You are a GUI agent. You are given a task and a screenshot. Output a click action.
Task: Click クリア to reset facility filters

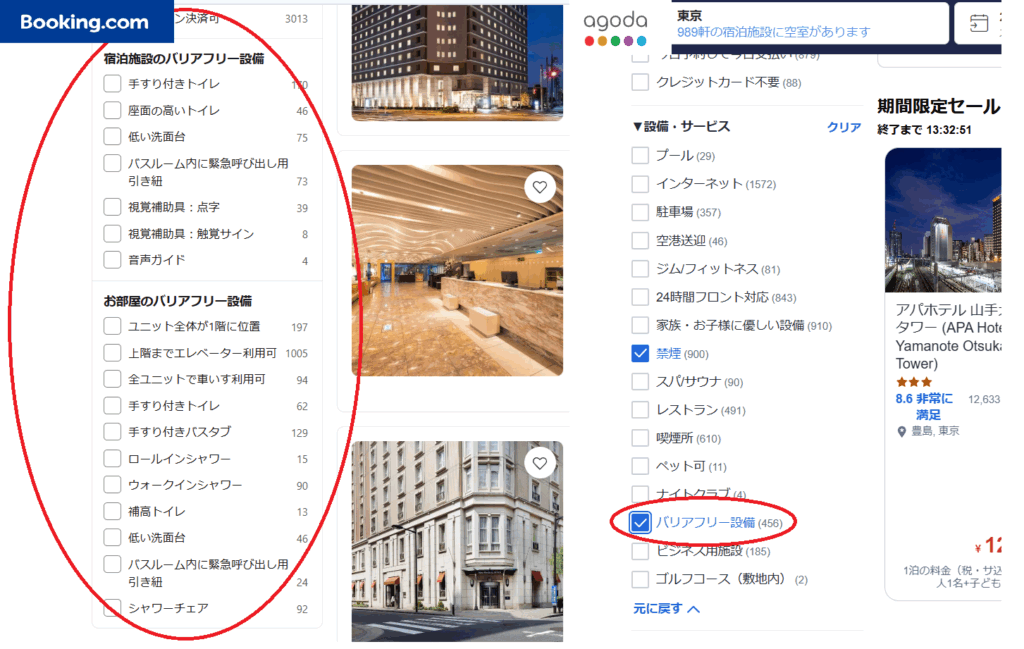pos(843,127)
